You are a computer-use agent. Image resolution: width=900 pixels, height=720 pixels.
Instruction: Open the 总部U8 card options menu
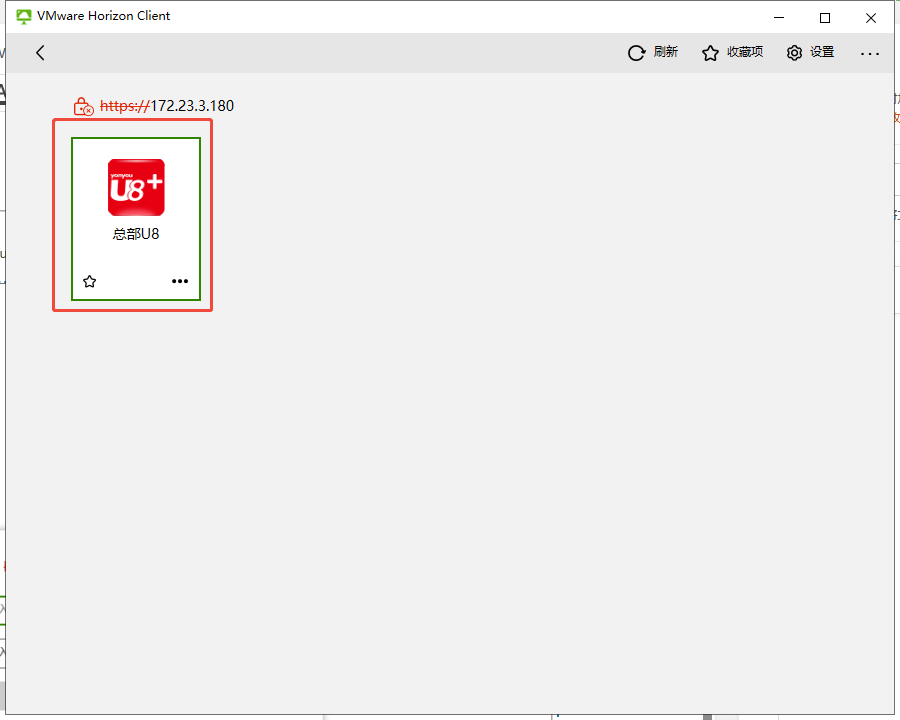pyautogui.click(x=180, y=281)
